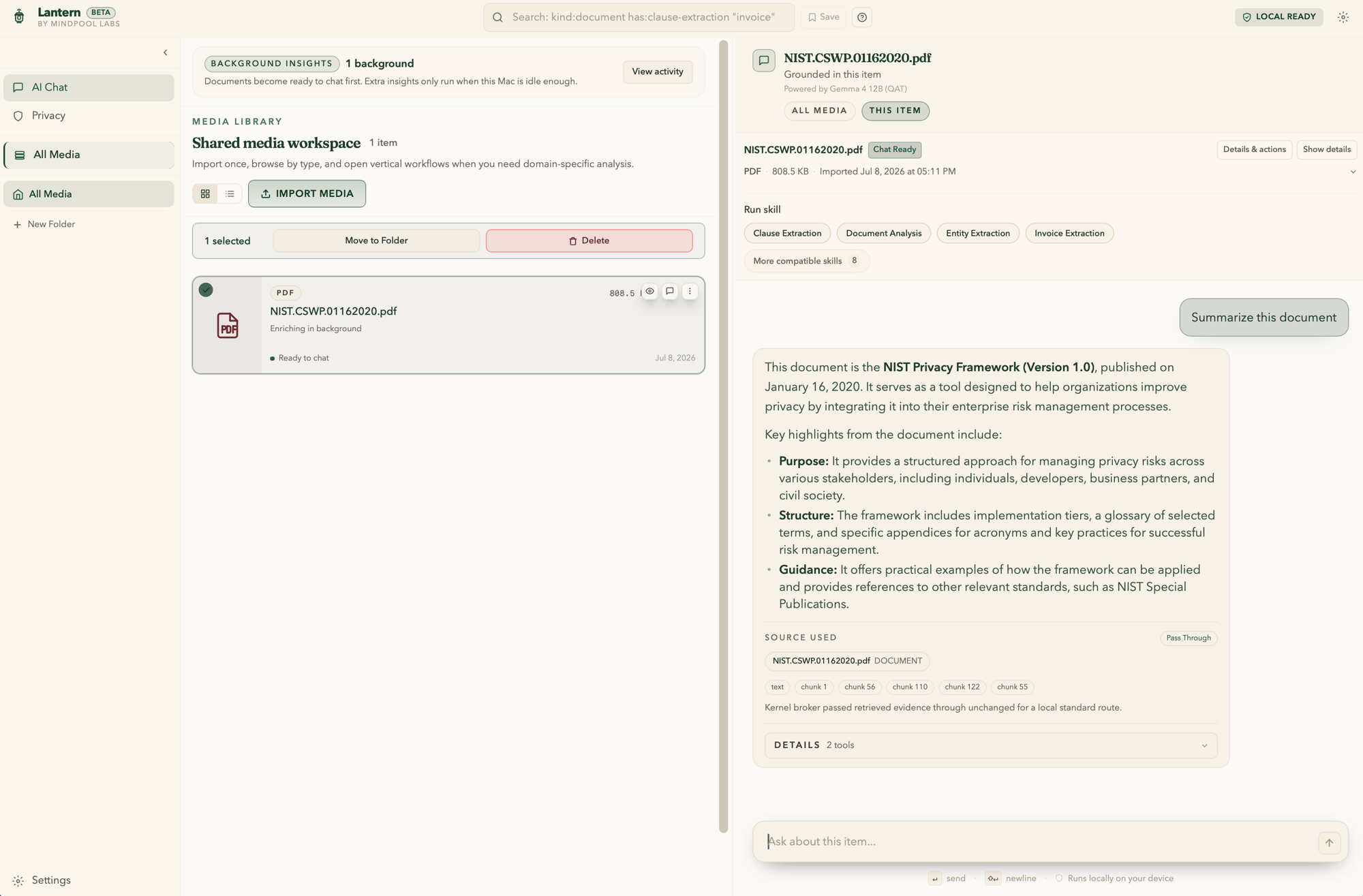Switch to grid view icon

point(205,194)
